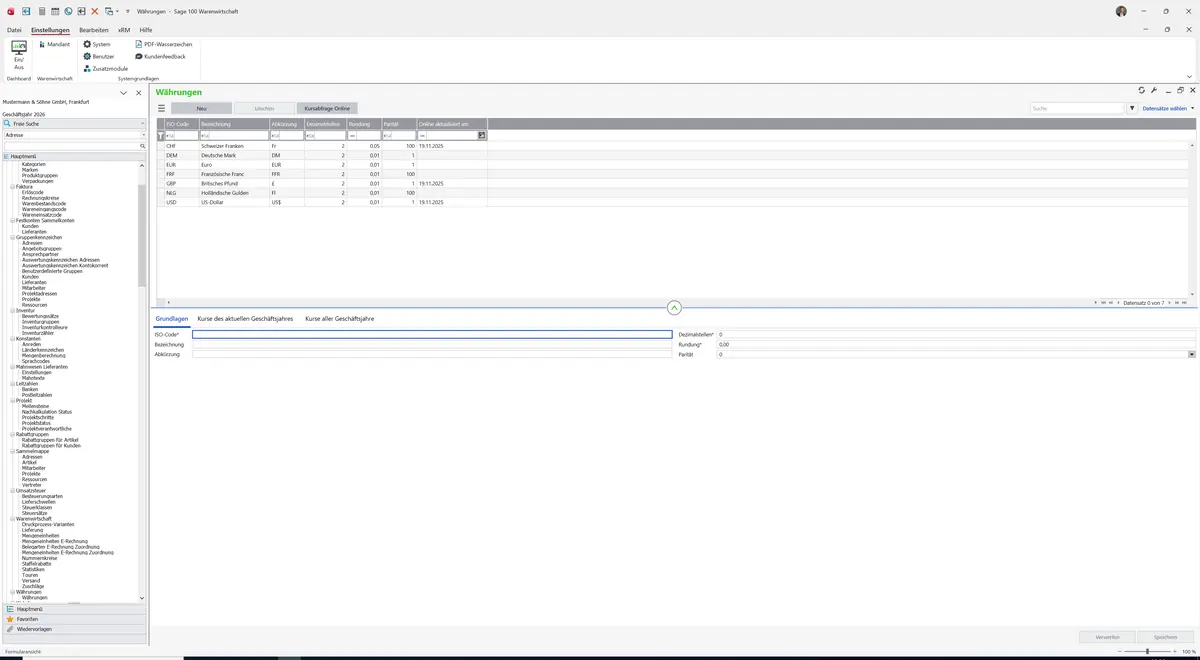The image size is (1200, 660).
Task: Open Kundenfeedback in the ribbon
Action: click(160, 56)
